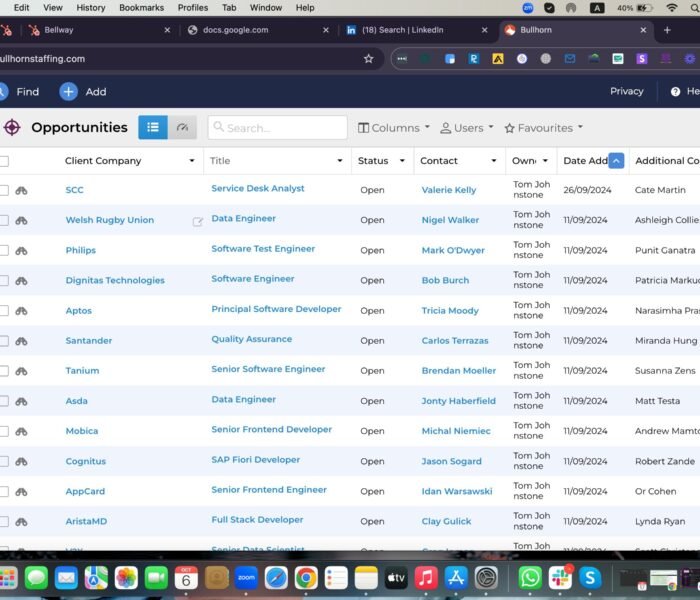Toggle Date Added sort arrow
The height and width of the screenshot is (600, 700).
[616, 161]
